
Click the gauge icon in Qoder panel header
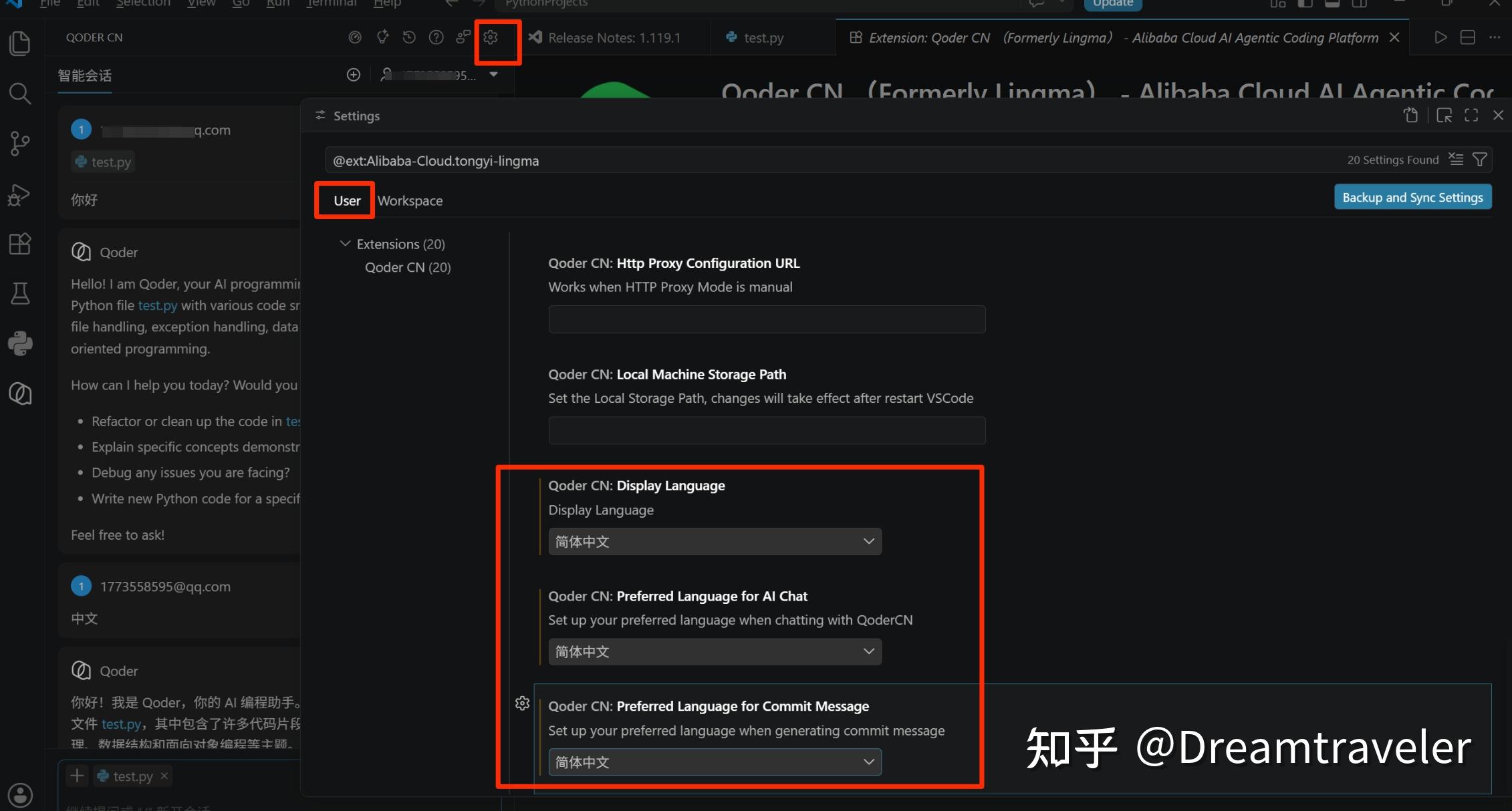pyautogui.click(x=355, y=37)
